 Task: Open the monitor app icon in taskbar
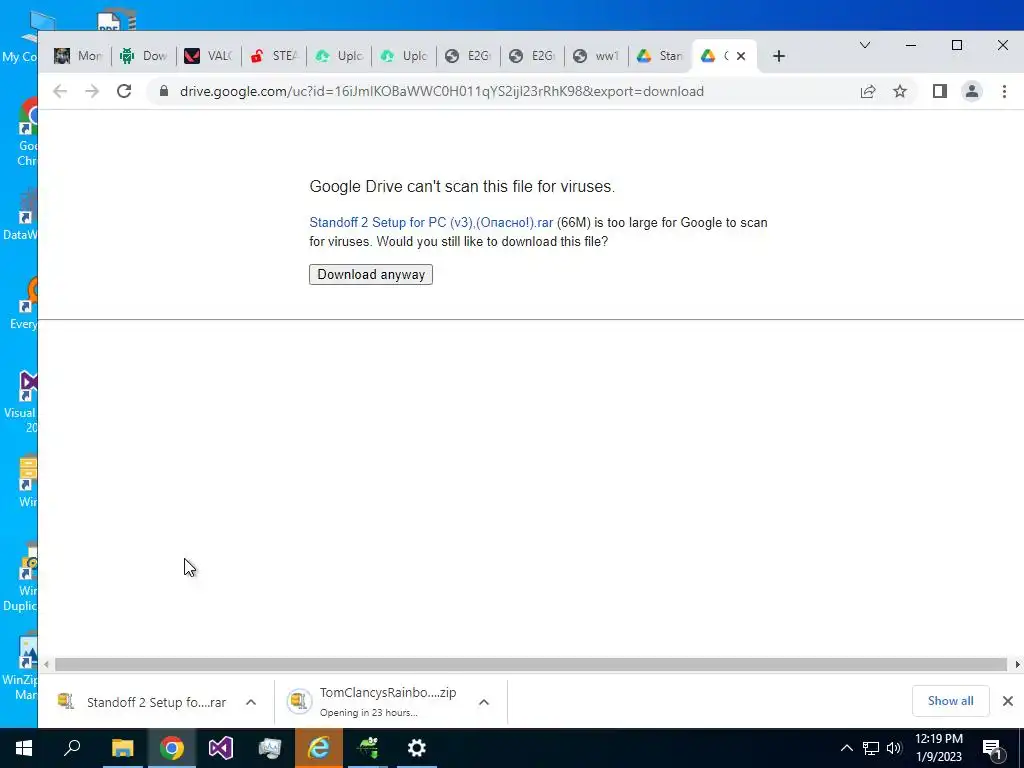click(270, 748)
